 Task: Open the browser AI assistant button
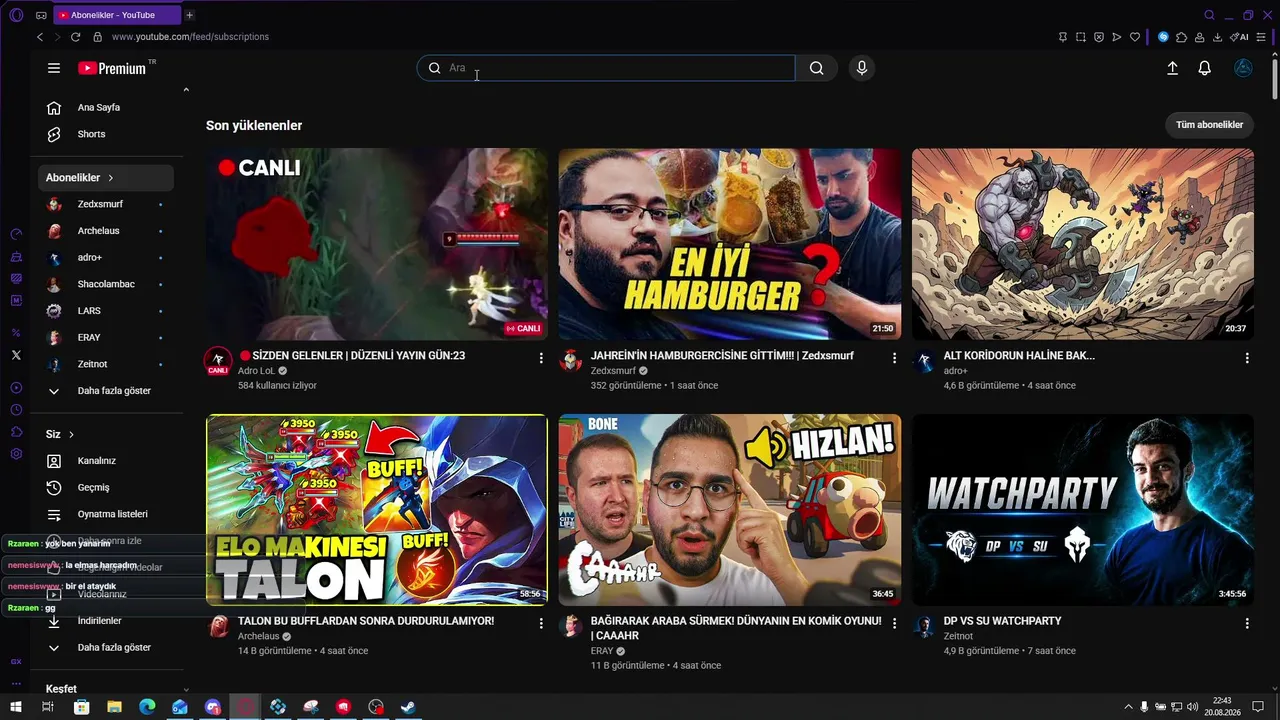(1240, 37)
